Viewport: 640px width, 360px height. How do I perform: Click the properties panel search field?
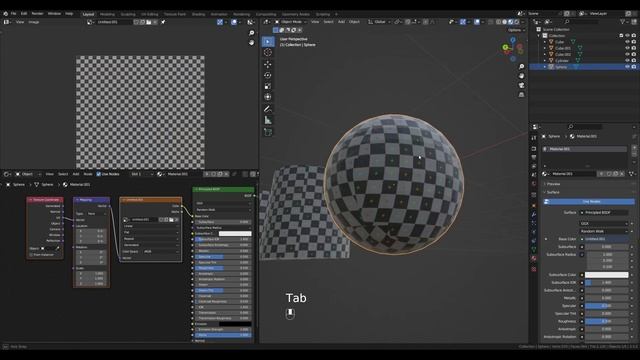tap(585, 127)
